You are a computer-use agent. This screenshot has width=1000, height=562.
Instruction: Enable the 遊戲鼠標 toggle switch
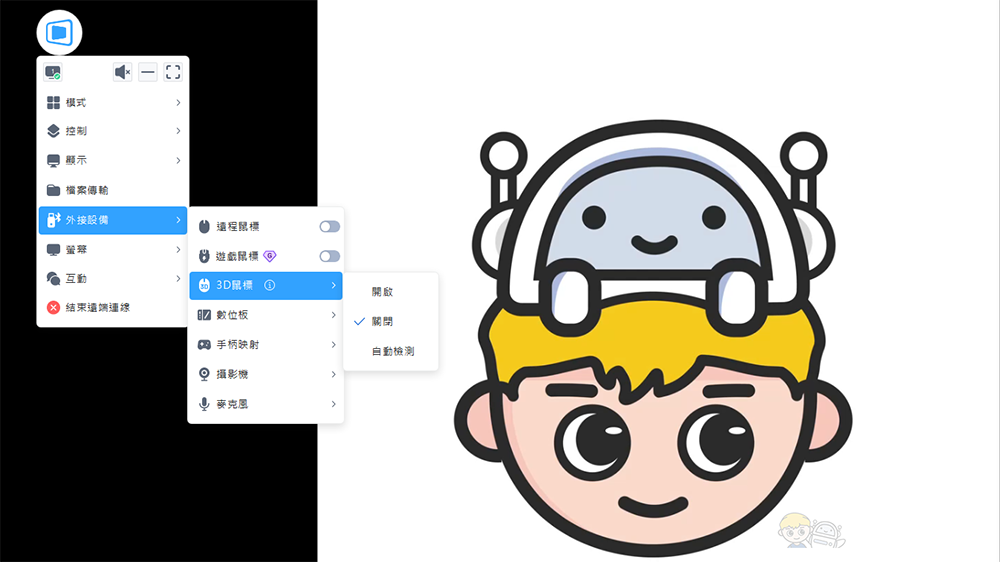click(x=329, y=256)
